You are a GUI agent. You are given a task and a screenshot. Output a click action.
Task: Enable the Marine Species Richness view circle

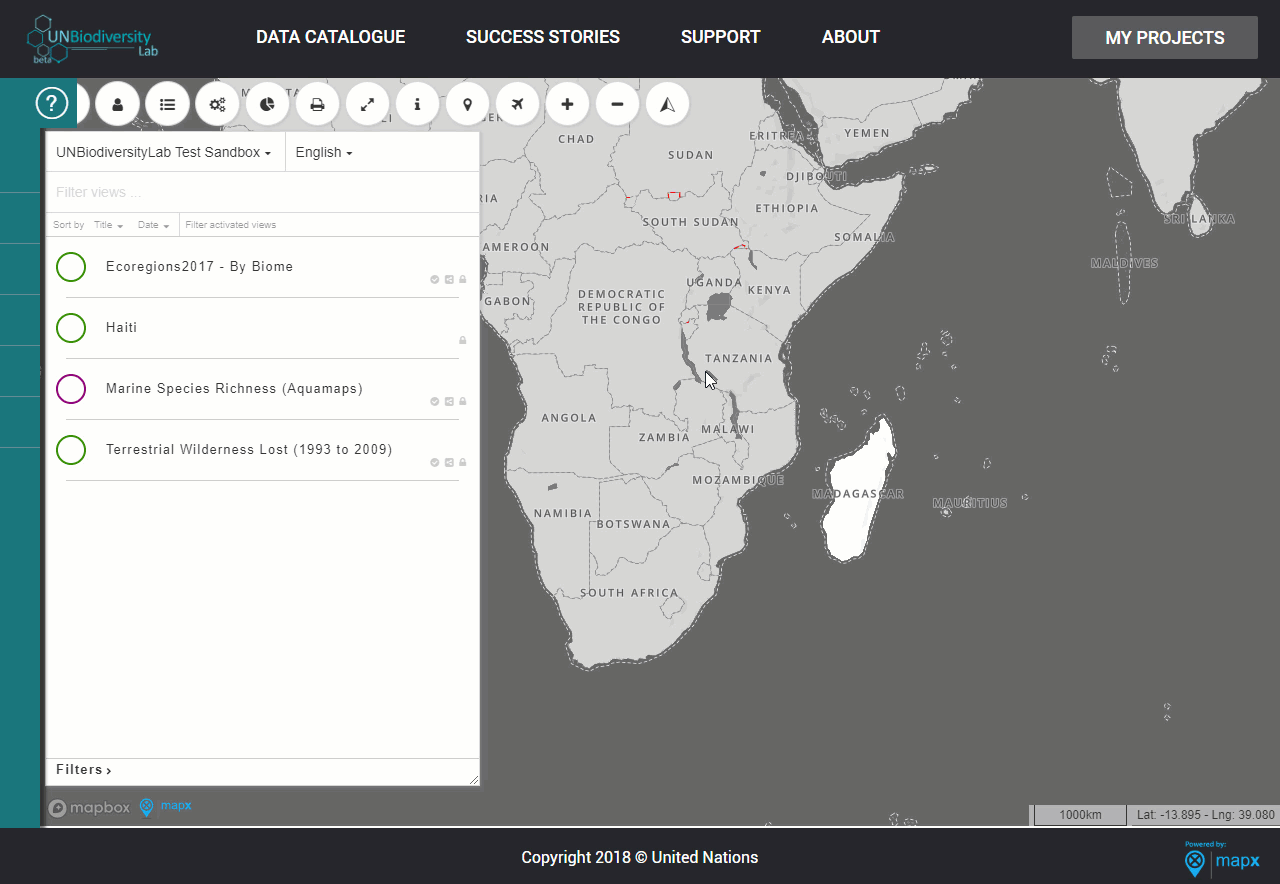[x=71, y=389]
